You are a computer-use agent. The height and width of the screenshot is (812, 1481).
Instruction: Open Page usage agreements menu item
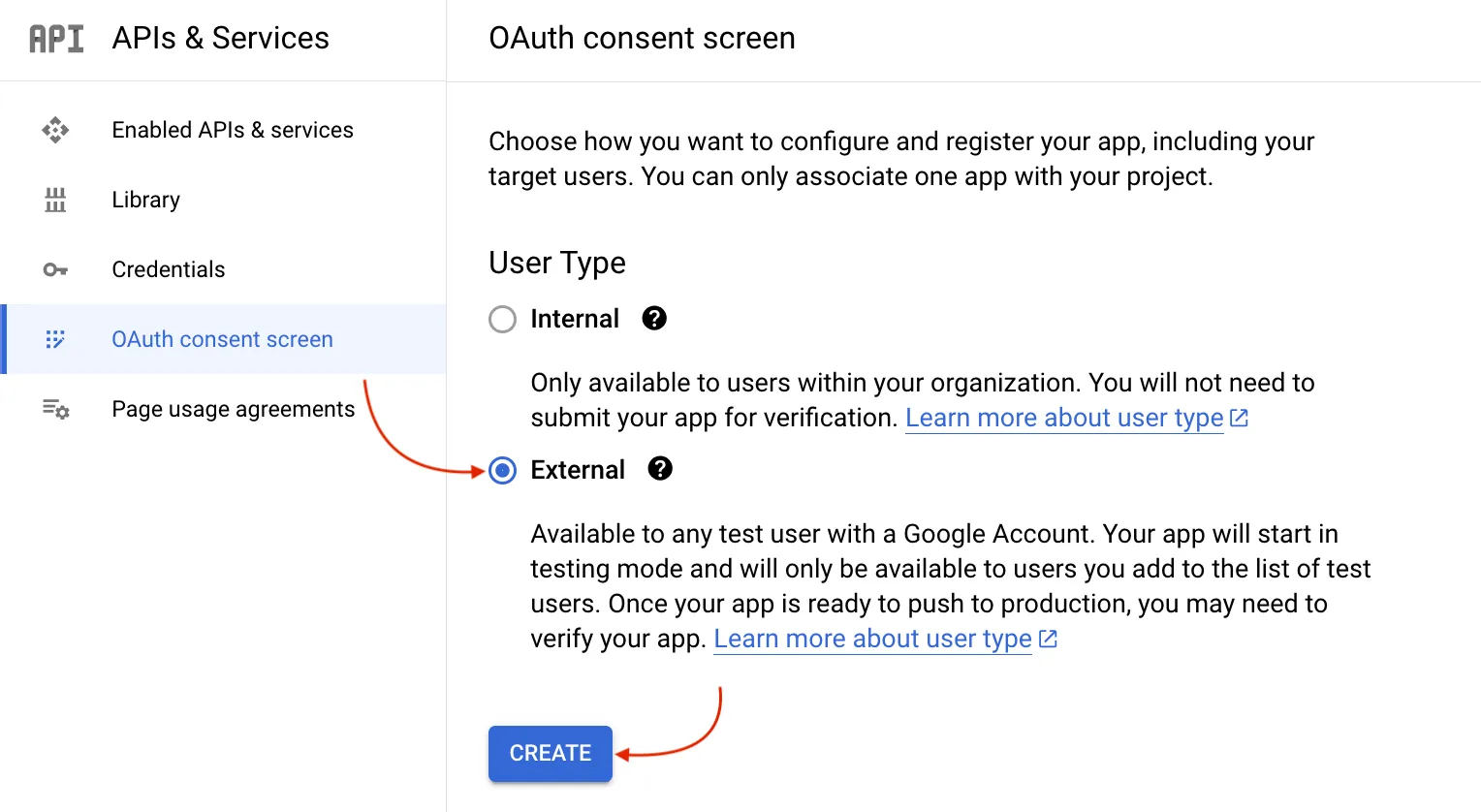pos(223,409)
